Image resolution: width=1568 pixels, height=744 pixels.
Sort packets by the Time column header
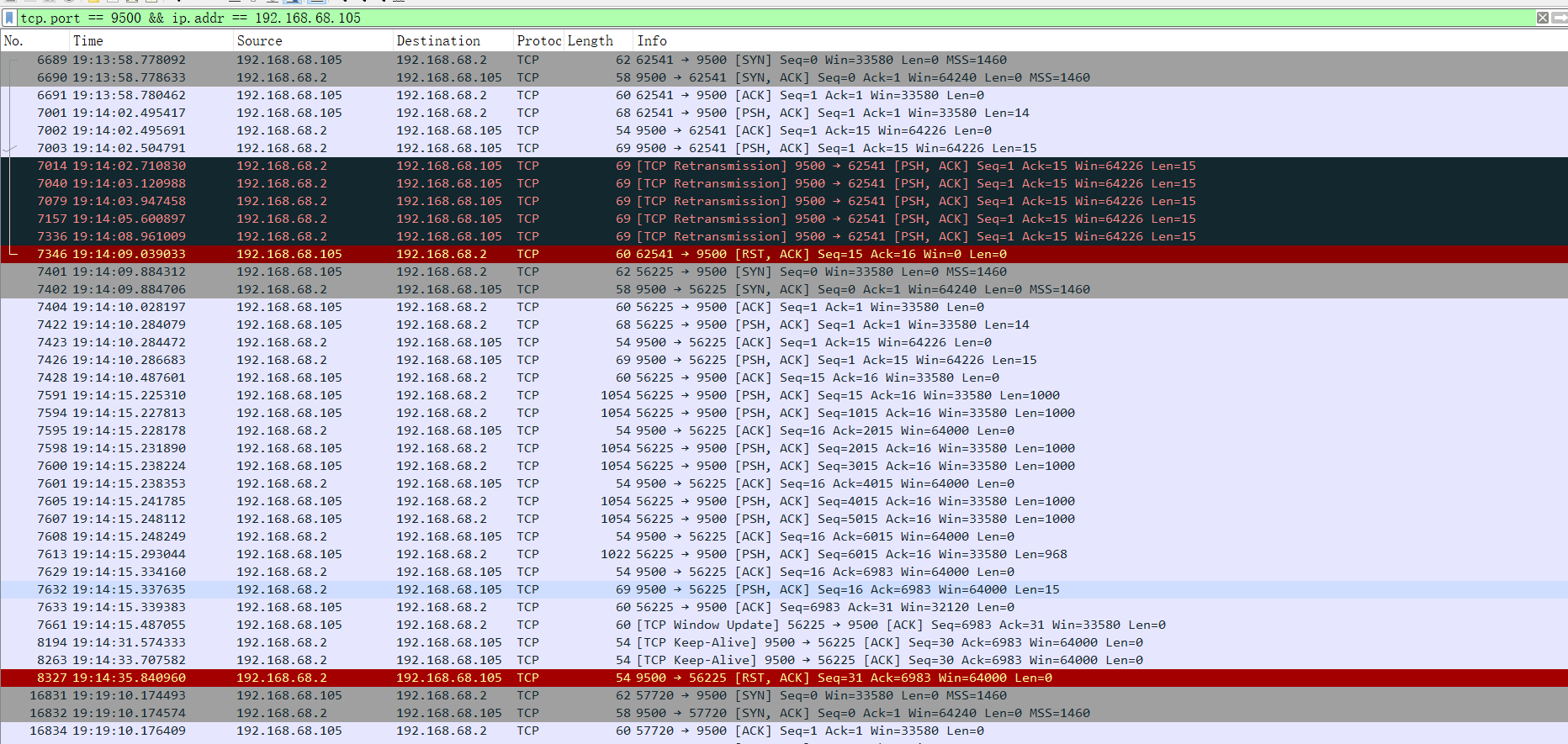[151, 40]
